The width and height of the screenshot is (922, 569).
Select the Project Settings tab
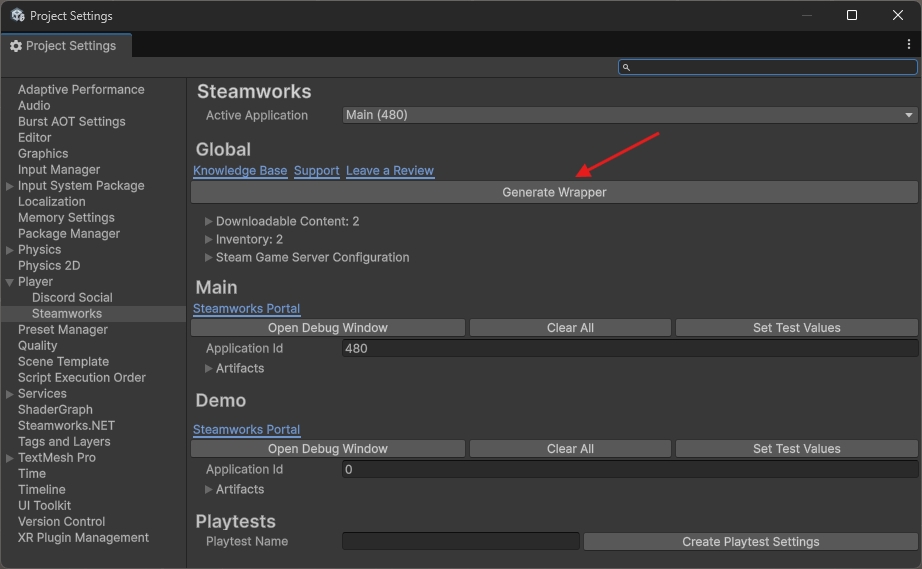66,46
